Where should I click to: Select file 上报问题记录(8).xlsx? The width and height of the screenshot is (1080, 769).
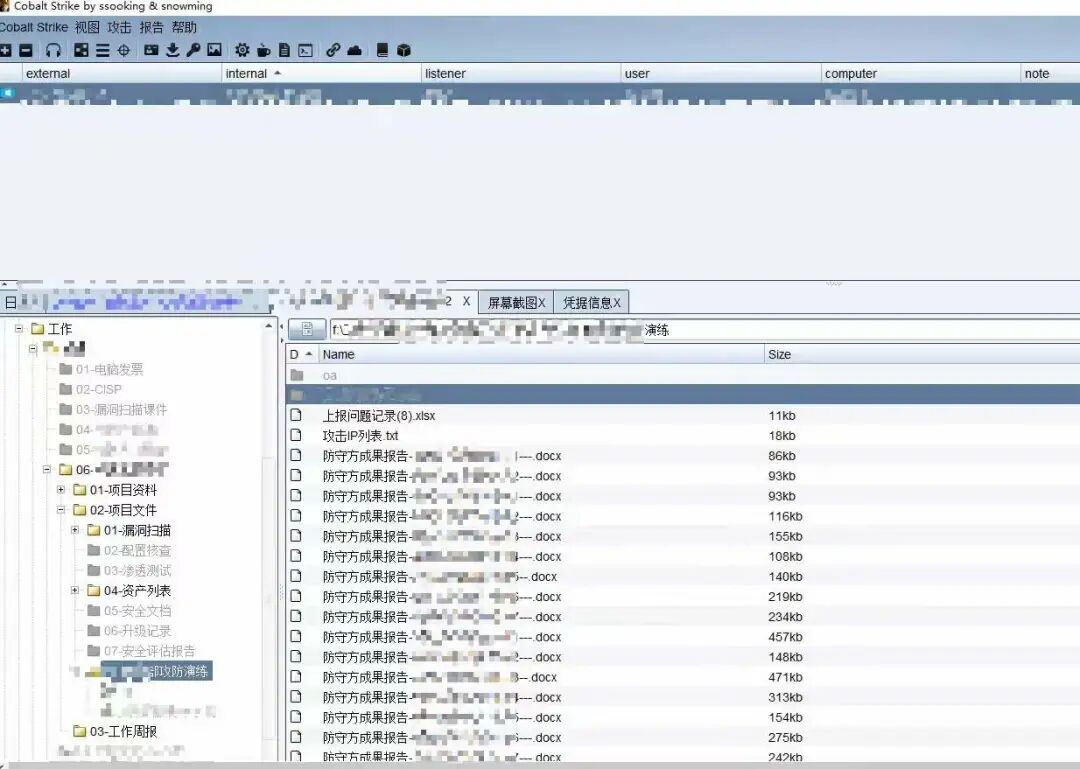683,416
